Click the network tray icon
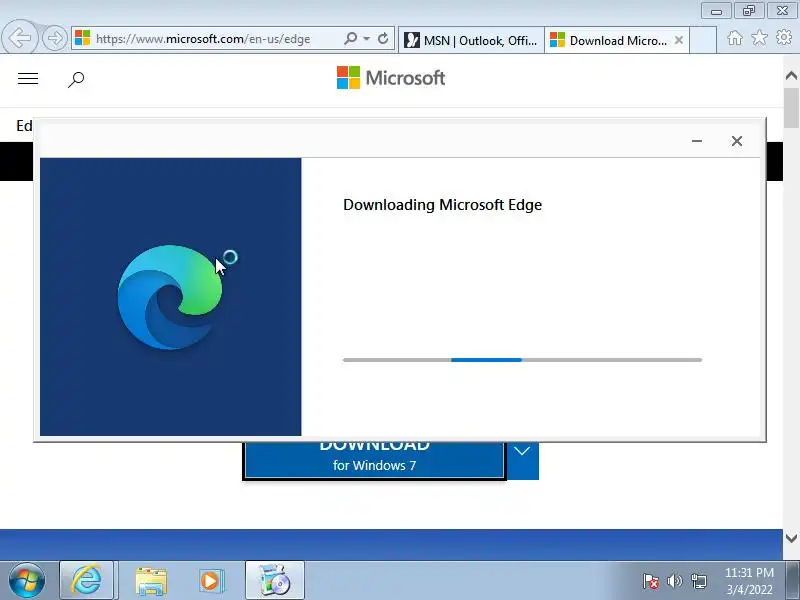 click(699, 581)
